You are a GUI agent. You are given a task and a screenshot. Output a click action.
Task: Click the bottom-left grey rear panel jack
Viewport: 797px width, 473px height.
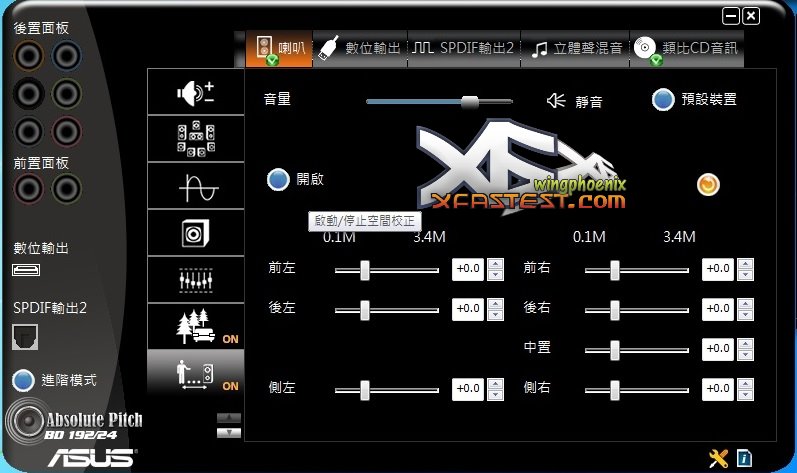click(x=28, y=132)
